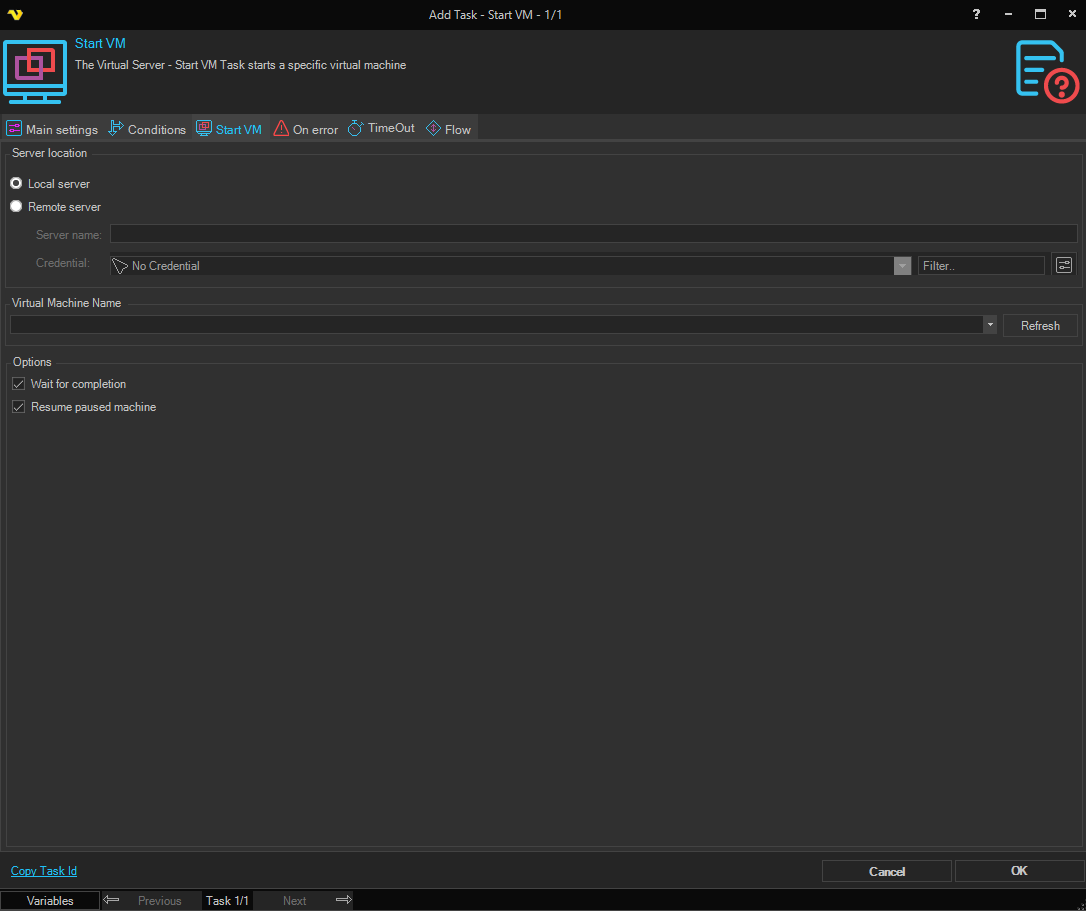The image size is (1086, 911).
Task: Click the Start VM monitor icon in header
Action: [x=35, y=71]
